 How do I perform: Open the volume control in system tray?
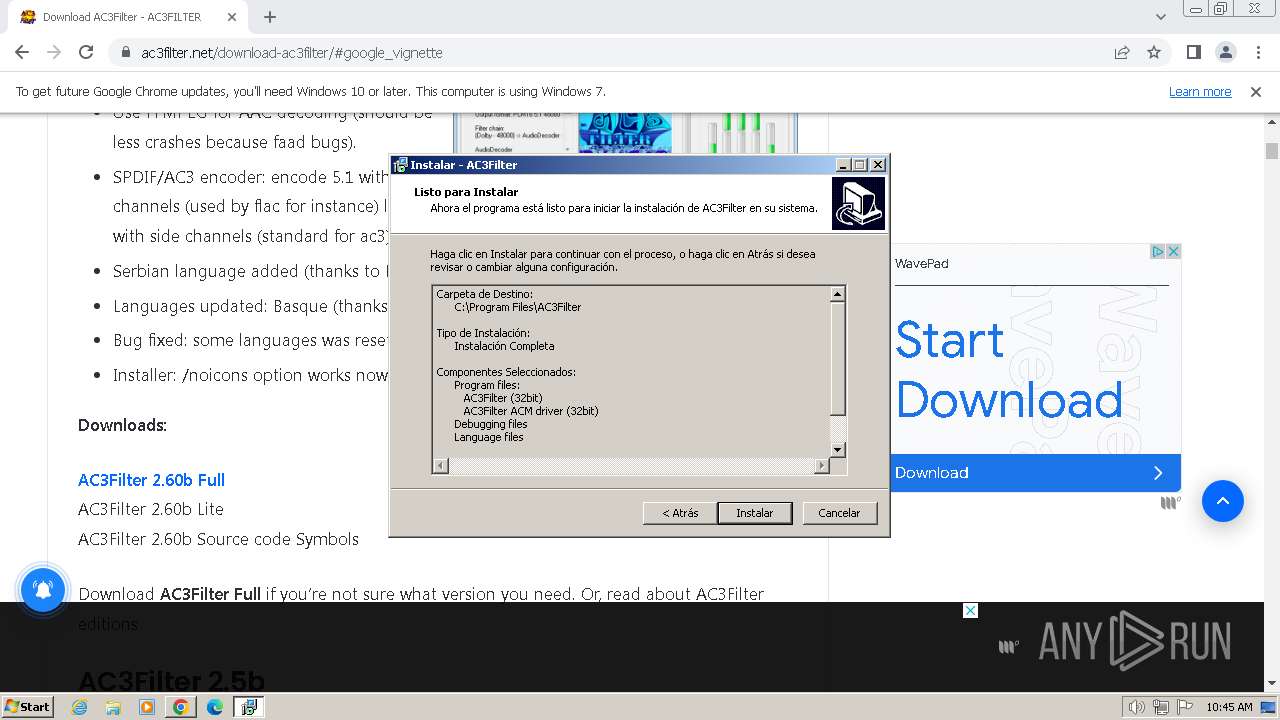coord(1136,707)
